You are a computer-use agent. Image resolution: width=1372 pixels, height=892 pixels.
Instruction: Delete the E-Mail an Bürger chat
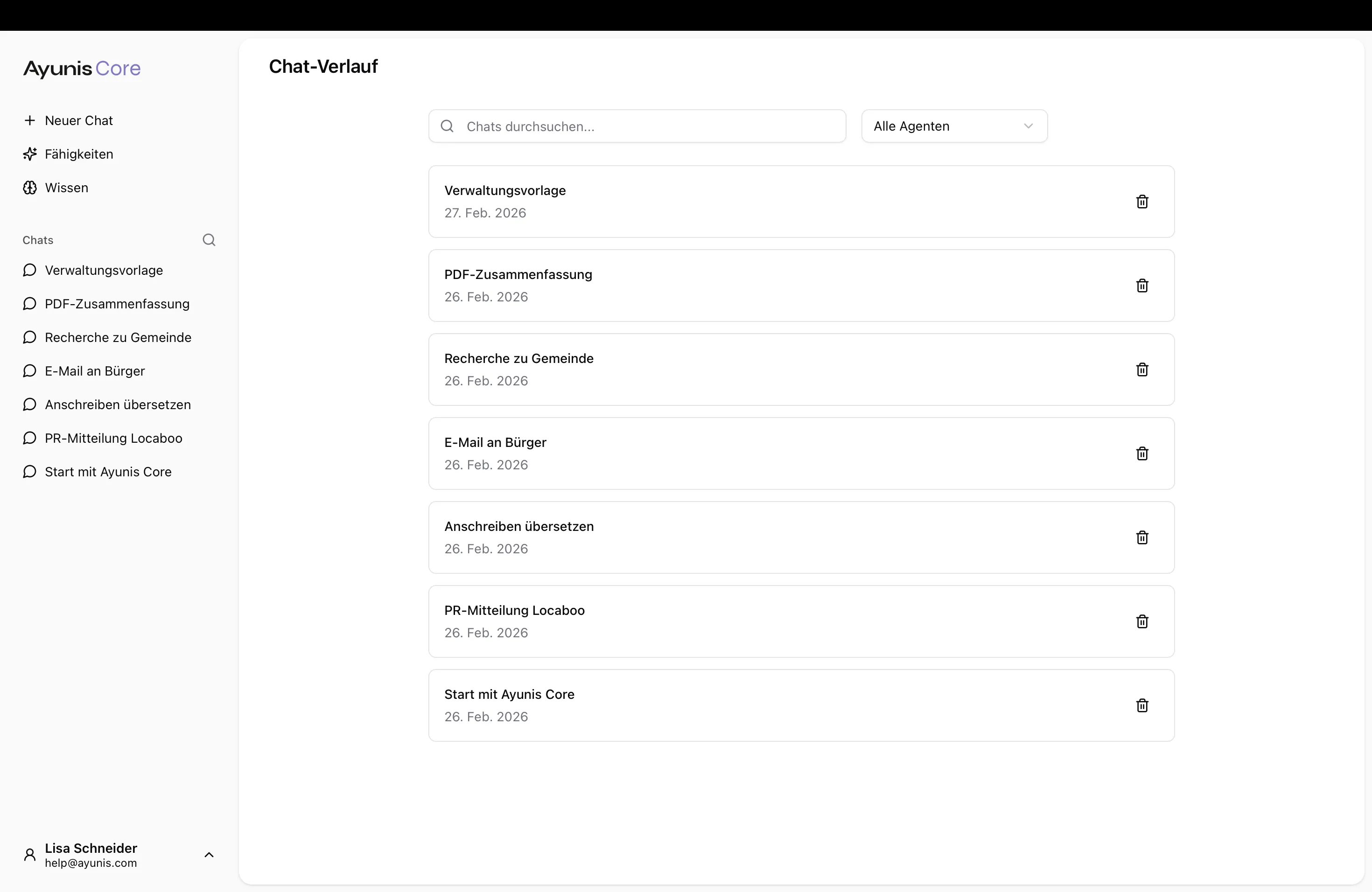coord(1142,453)
